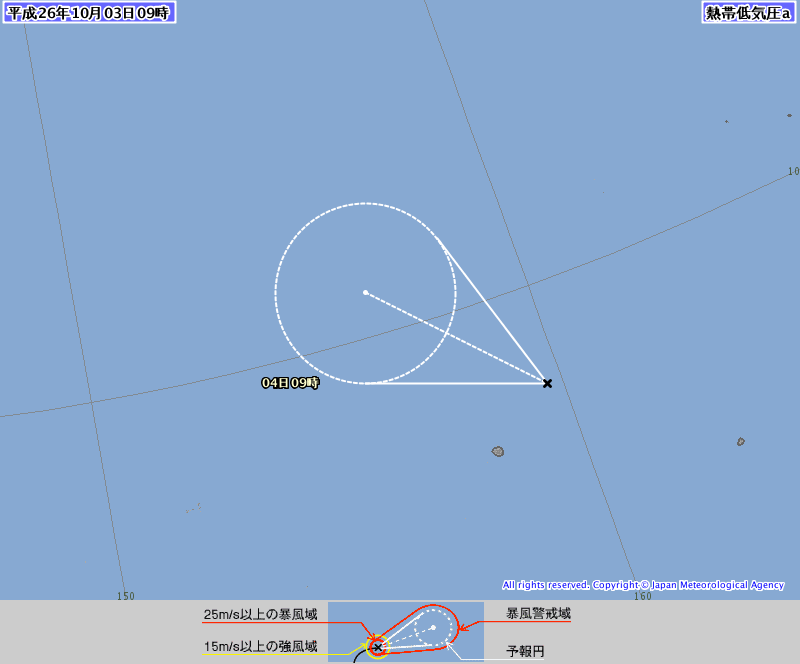Click the 熱帯低気圧a title label
The image size is (800, 664).
pos(748,13)
